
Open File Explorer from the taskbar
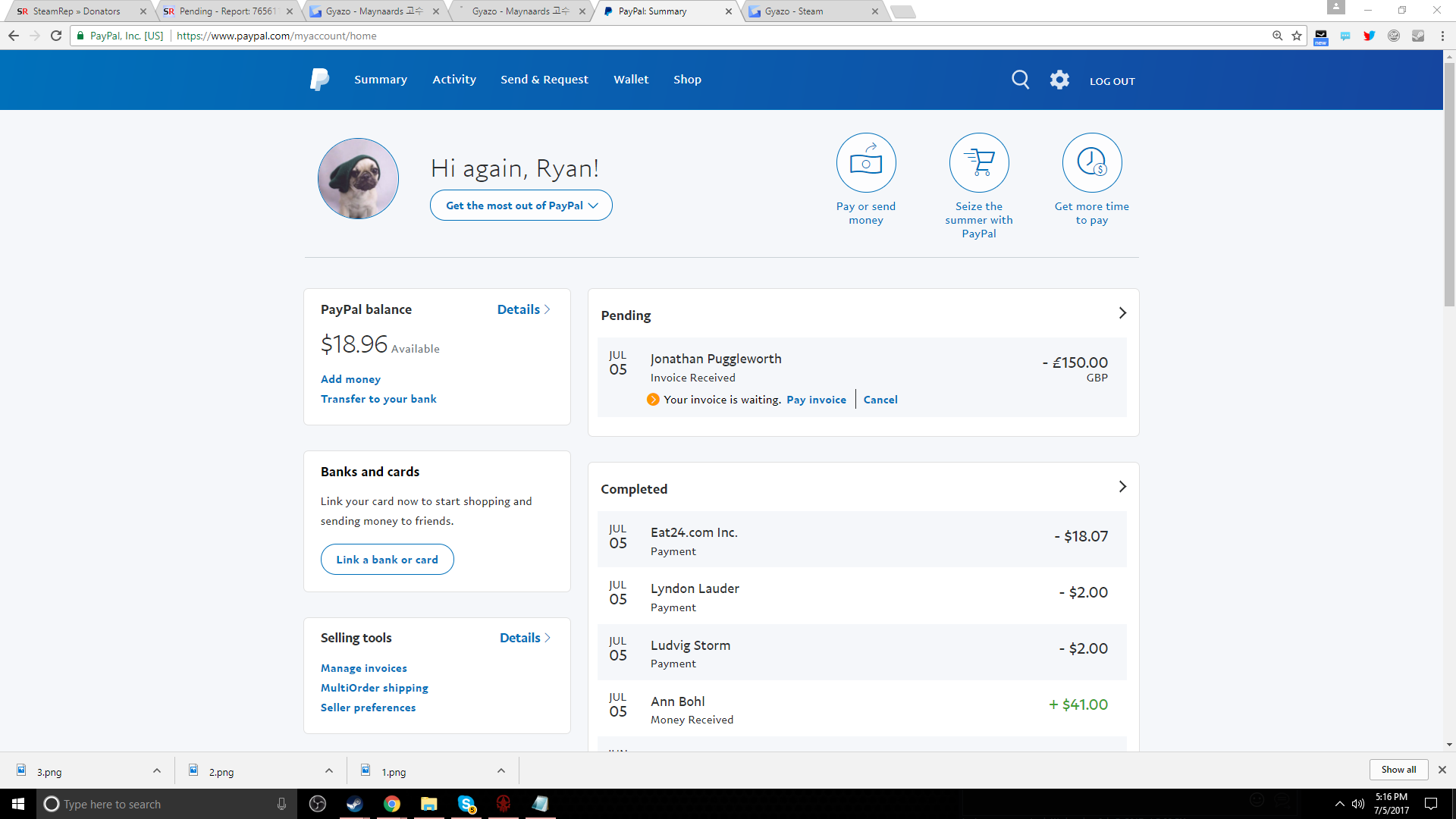(x=429, y=804)
